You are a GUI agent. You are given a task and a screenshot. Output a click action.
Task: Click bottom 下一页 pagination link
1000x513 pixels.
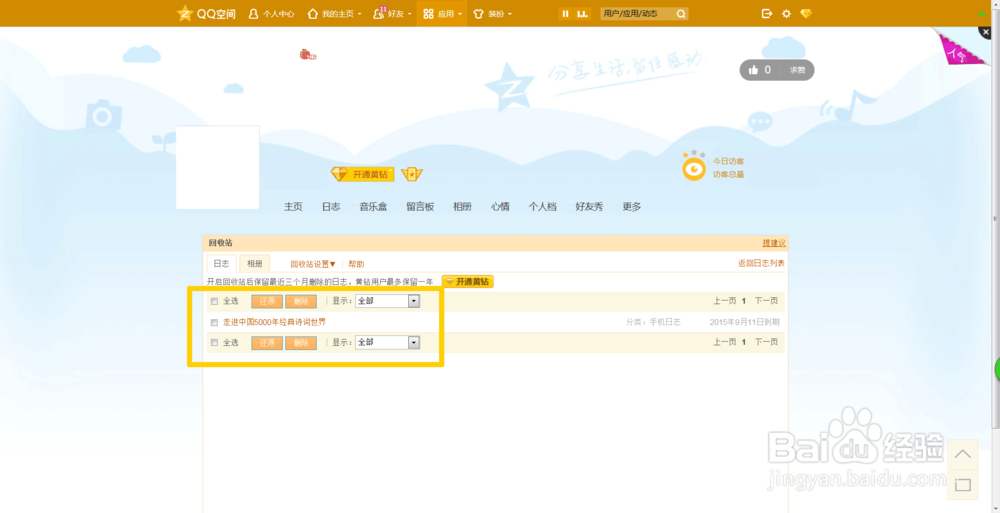[x=767, y=342]
